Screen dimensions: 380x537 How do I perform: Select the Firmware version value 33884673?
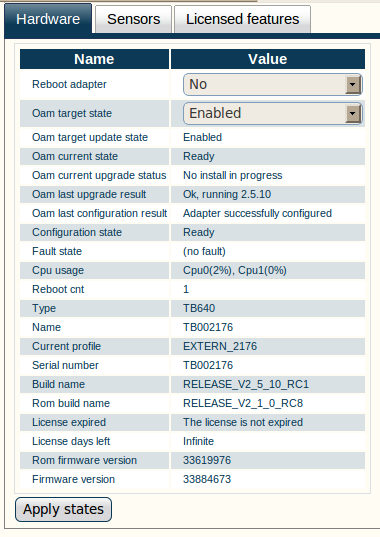click(x=207, y=479)
